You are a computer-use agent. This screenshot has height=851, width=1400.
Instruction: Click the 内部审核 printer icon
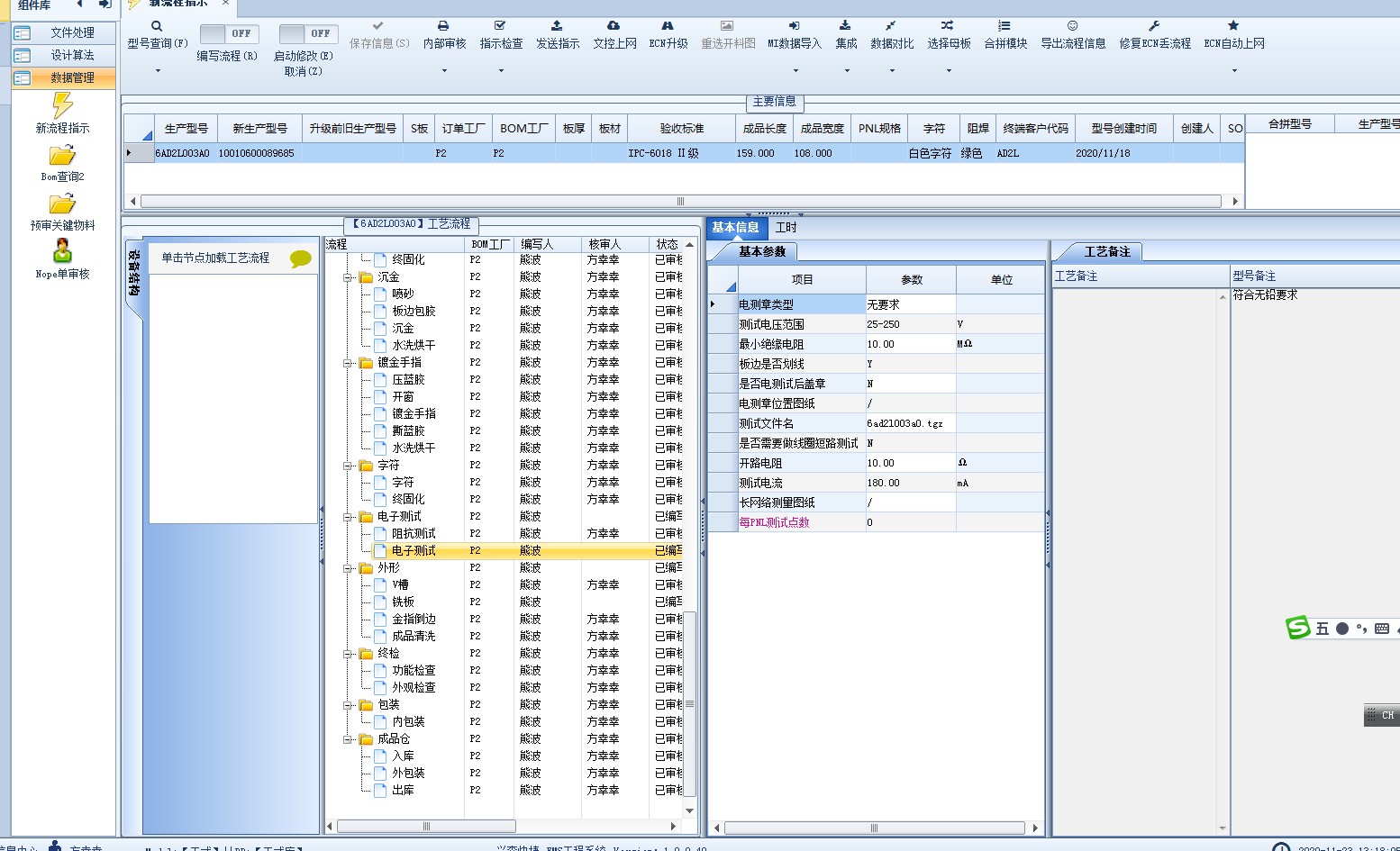443,26
